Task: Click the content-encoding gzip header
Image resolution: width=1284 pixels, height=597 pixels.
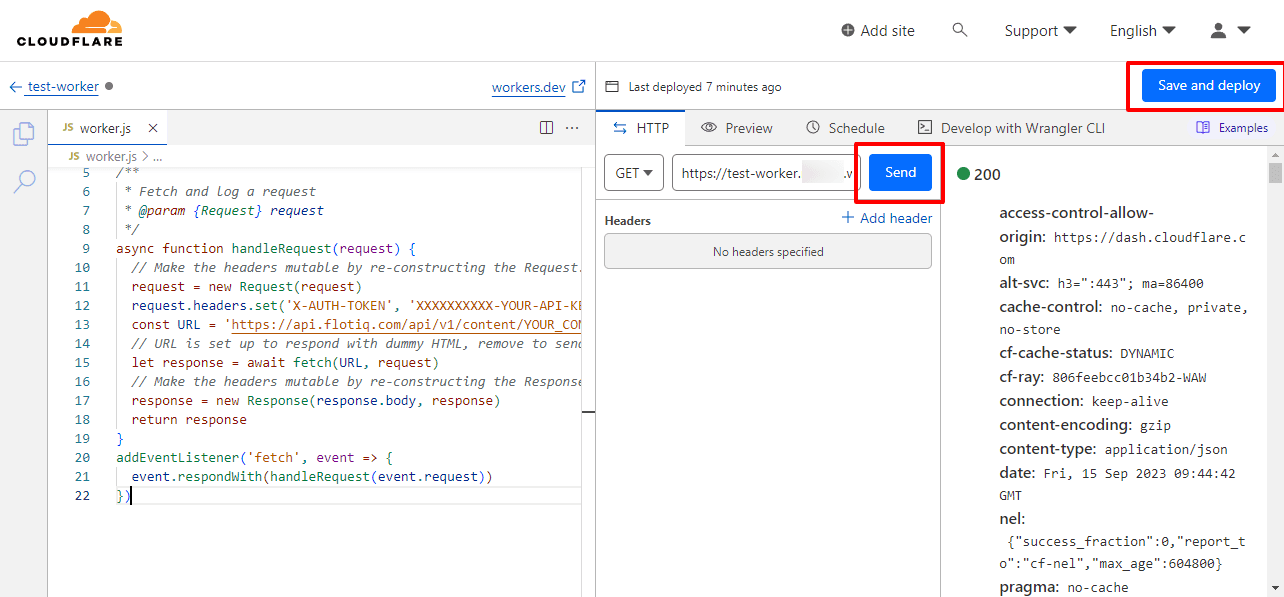Action: [1085, 425]
